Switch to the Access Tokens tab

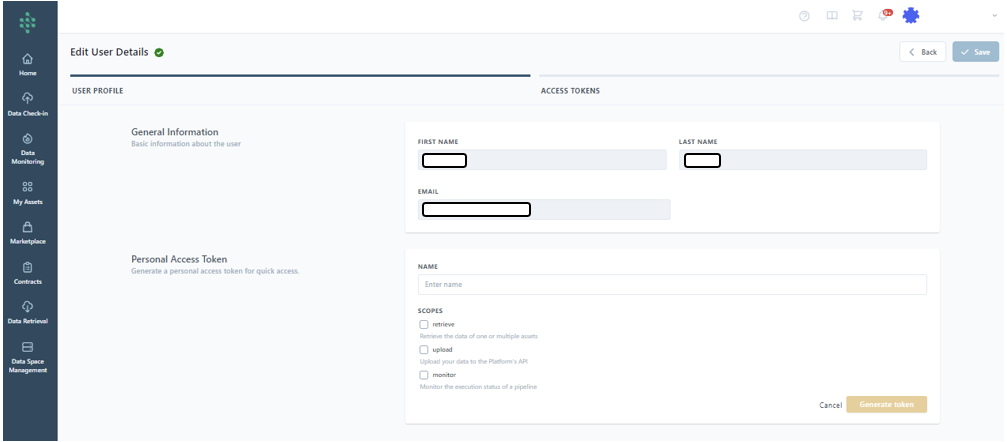coord(570,91)
